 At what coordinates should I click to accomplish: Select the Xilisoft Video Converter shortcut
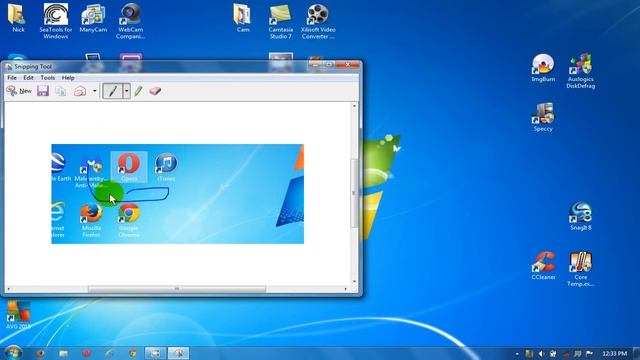(318, 21)
